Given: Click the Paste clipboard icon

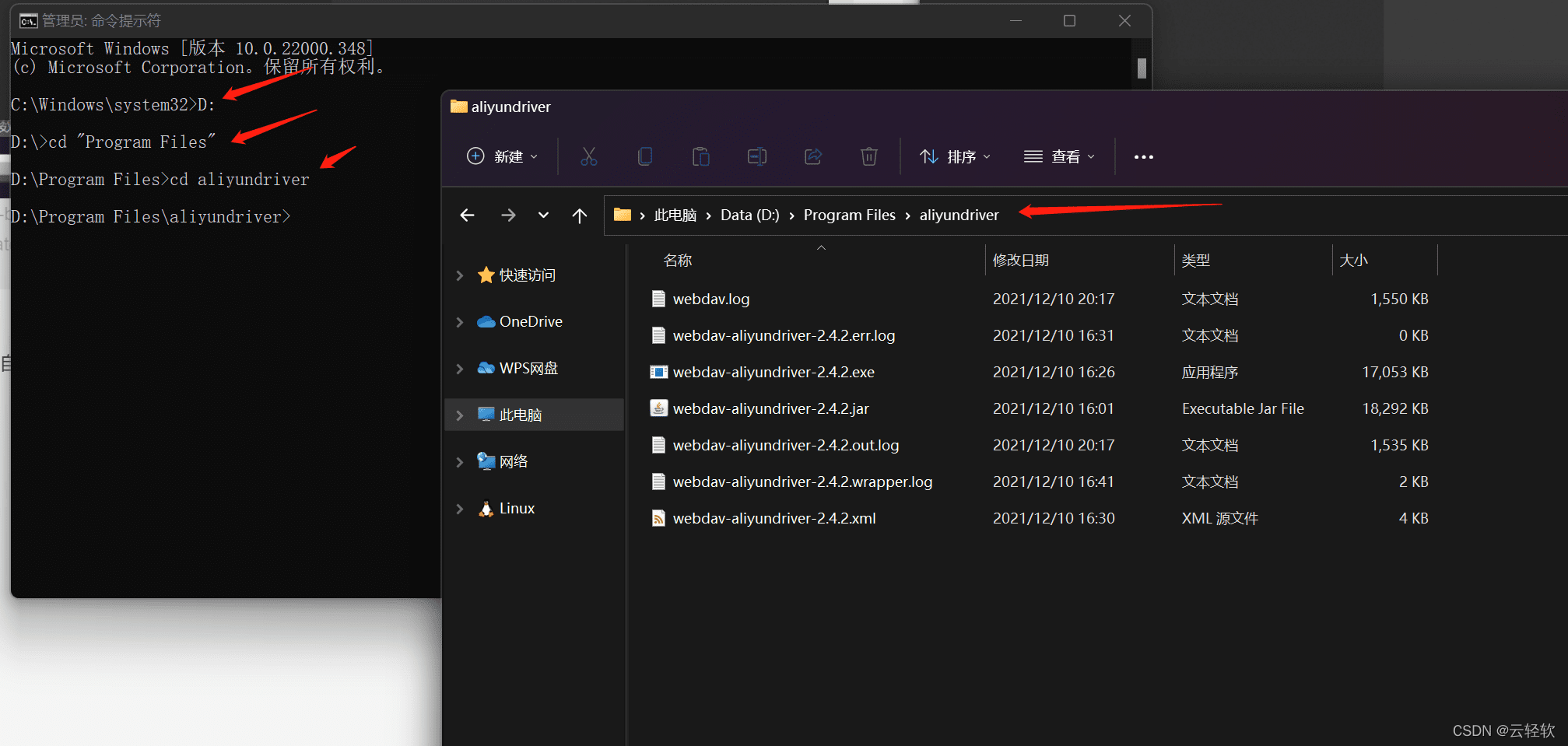Looking at the screenshot, I should coord(700,157).
